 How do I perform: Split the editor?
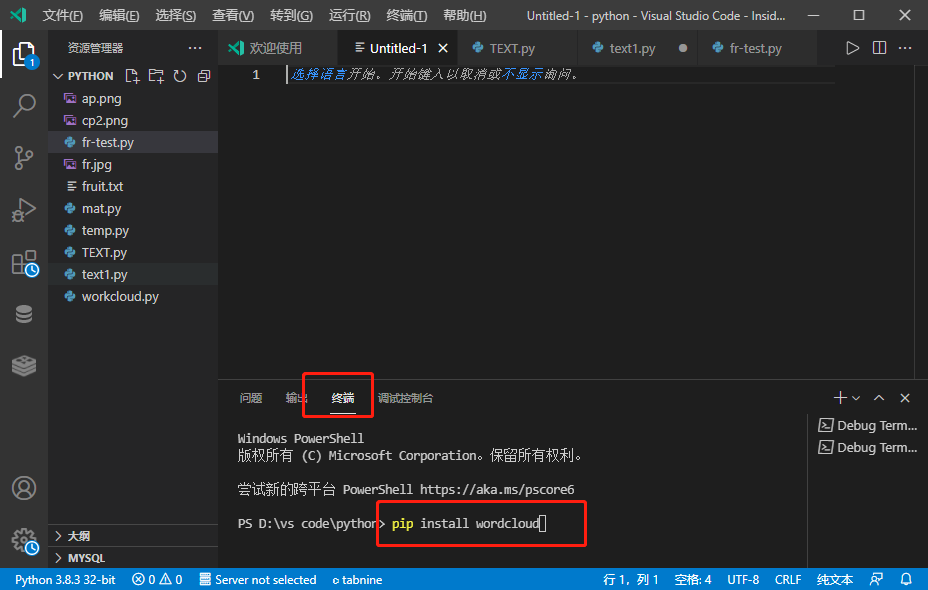click(x=880, y=47)
